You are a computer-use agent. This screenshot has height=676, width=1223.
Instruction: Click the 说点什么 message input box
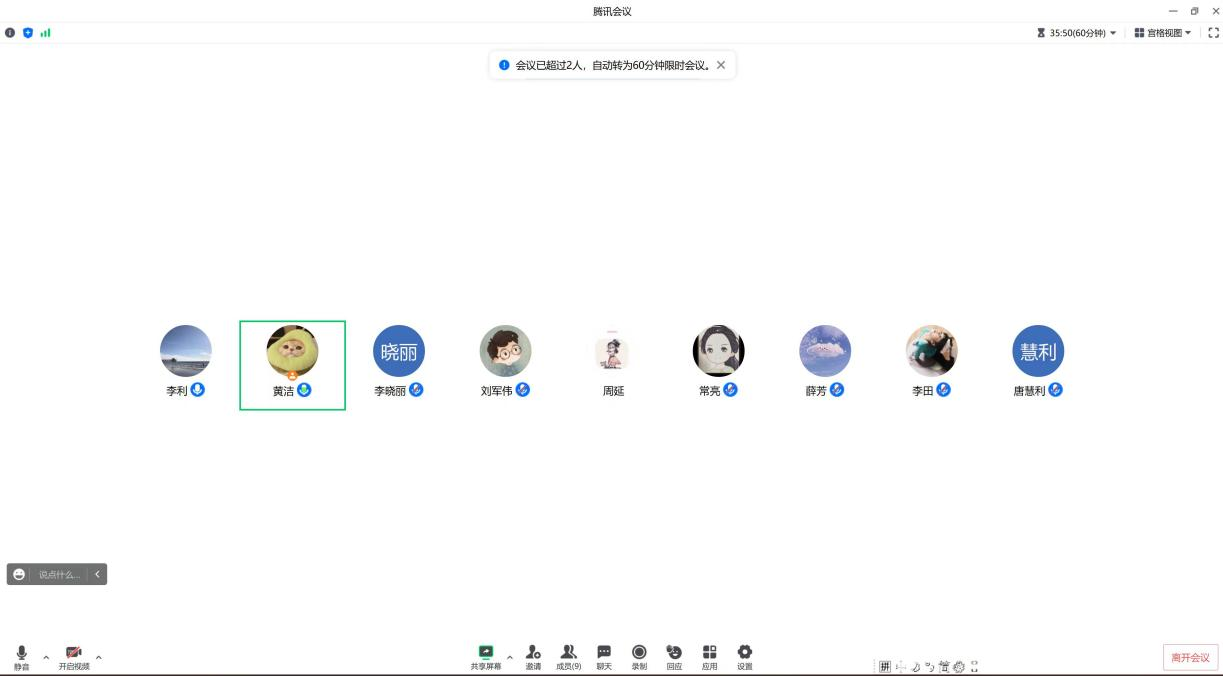59,574
